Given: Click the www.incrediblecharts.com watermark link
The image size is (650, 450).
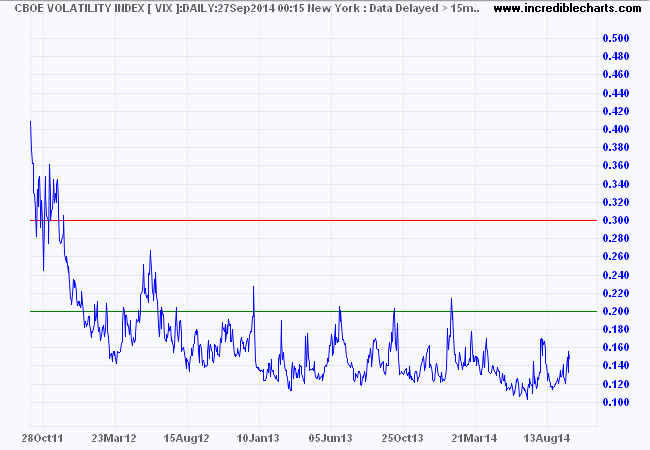Looking at the screenshot, I should click(567, 8).
